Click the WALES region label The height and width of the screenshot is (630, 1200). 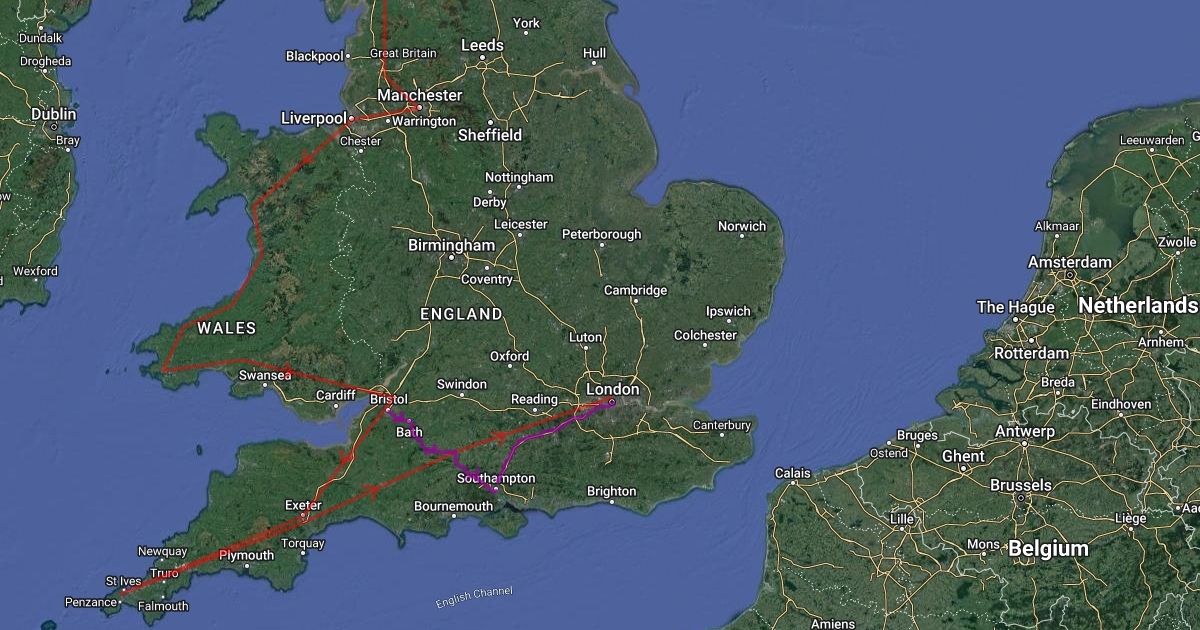[226, 328]
